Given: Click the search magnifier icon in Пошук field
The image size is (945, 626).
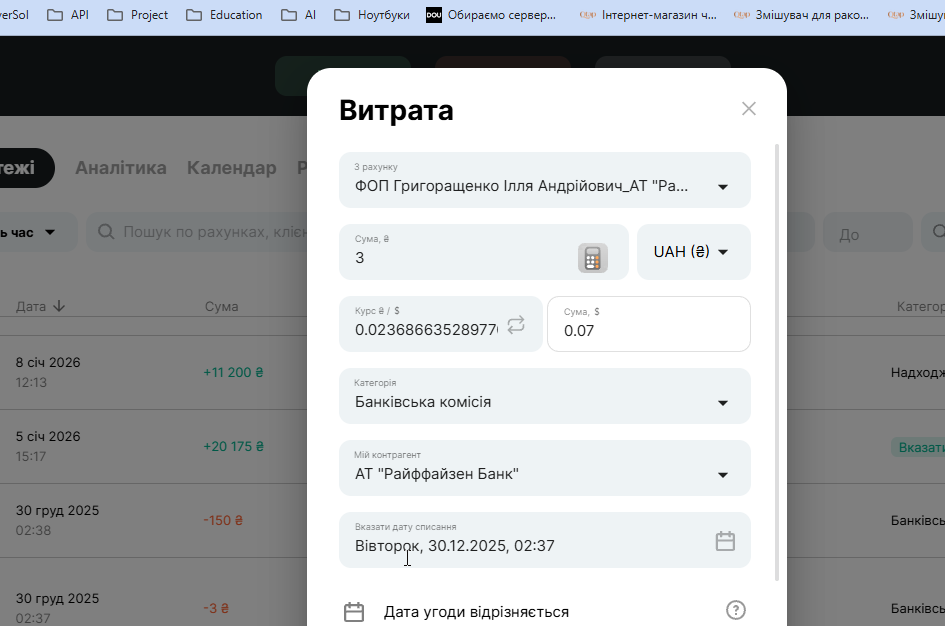Looking at the screenshot, I should coord(106,232).
